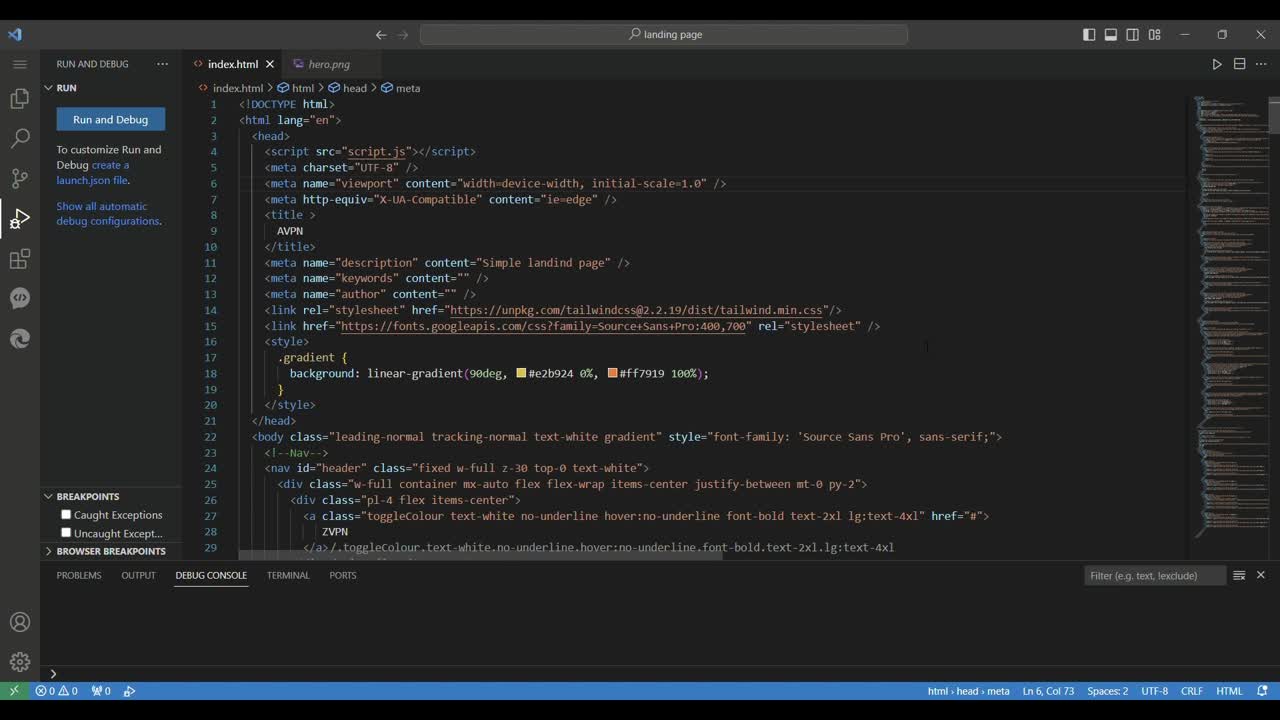
Task: Toggle panel layout icon
Action: tap(1111, 34)
